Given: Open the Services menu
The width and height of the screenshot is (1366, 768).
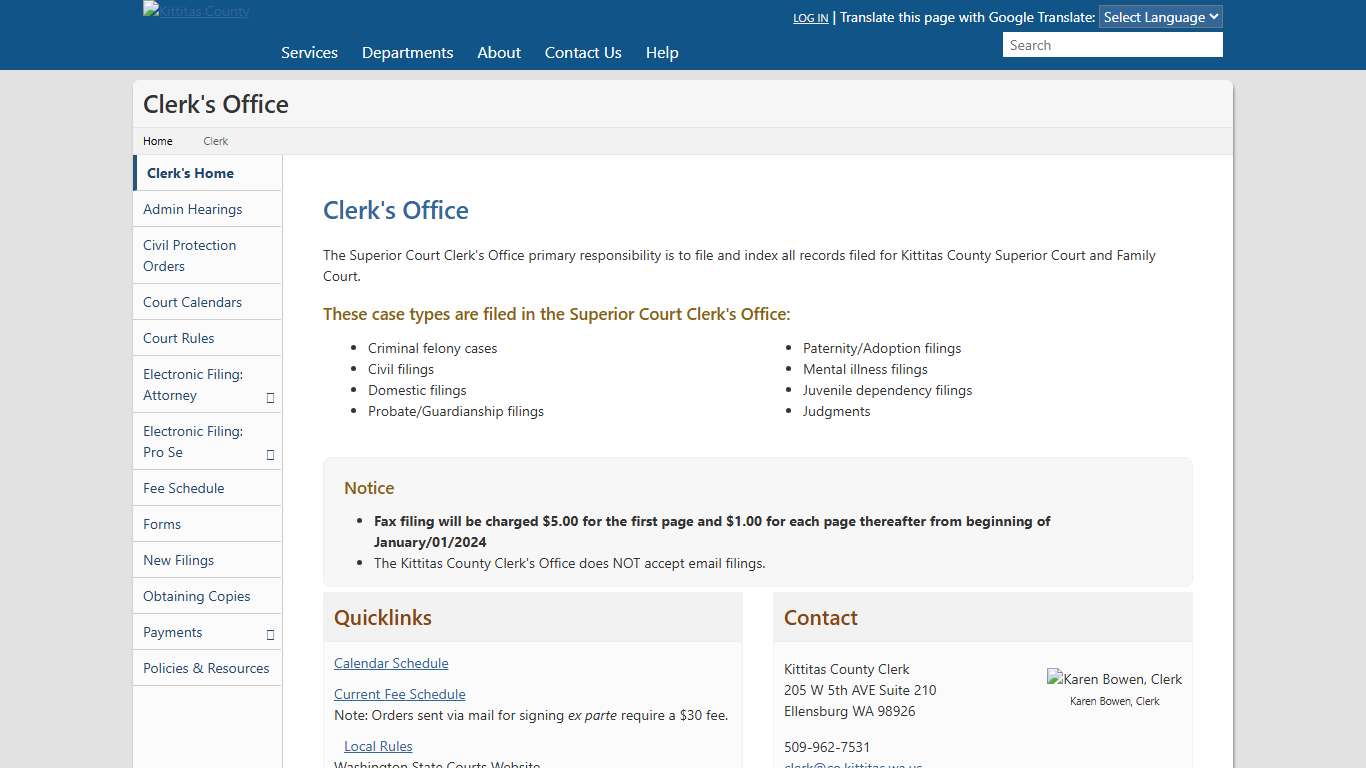Looking at the screenshot, I should tap(309, 52).
